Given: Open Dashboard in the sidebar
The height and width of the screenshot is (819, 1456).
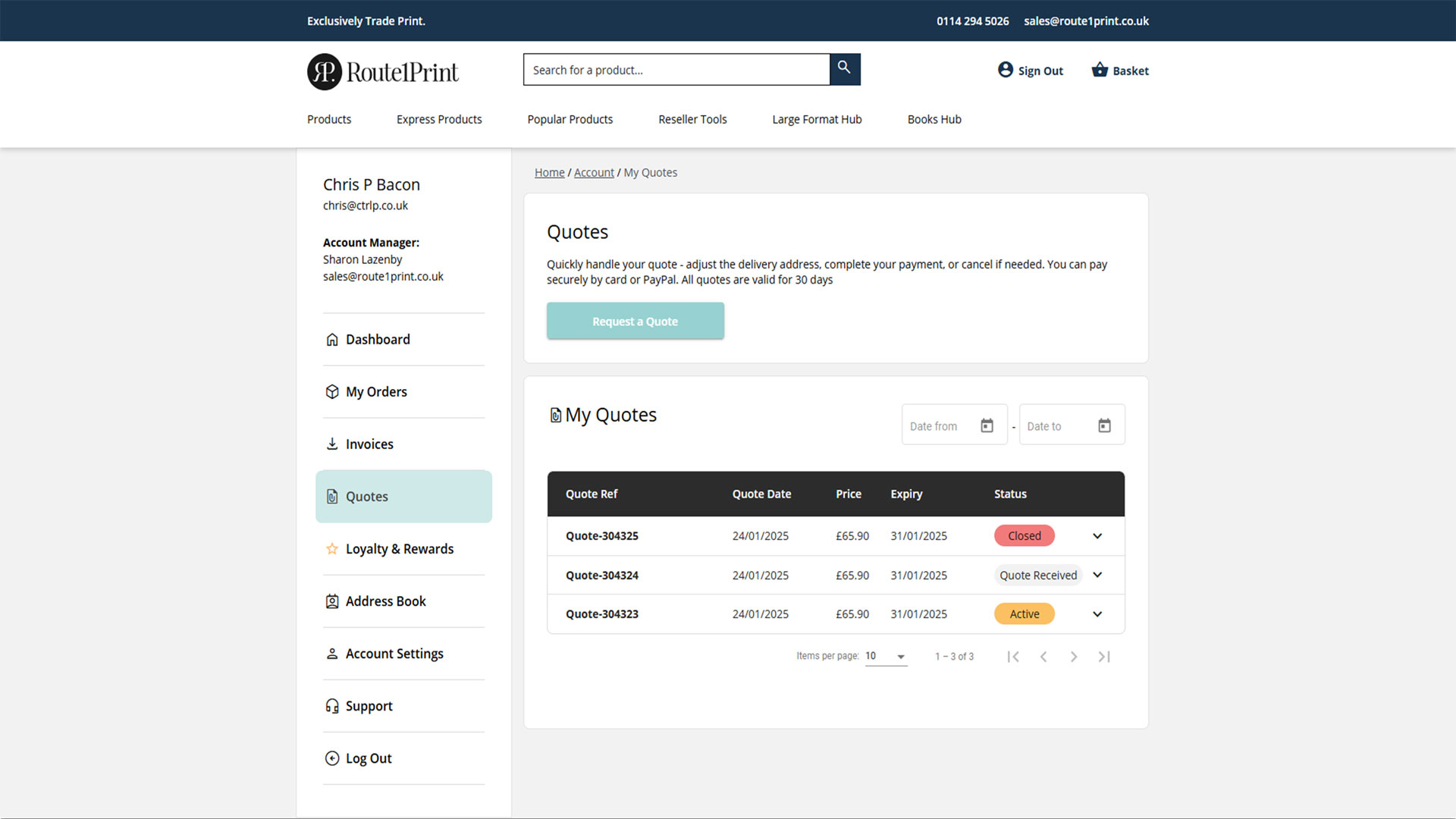Looking at the screenshot, I should click(403, 339).
